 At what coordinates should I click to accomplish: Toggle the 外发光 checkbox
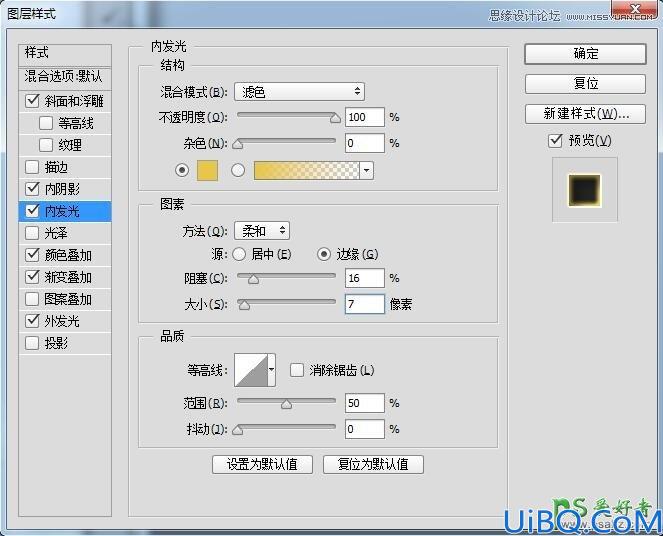click(33, 321)
